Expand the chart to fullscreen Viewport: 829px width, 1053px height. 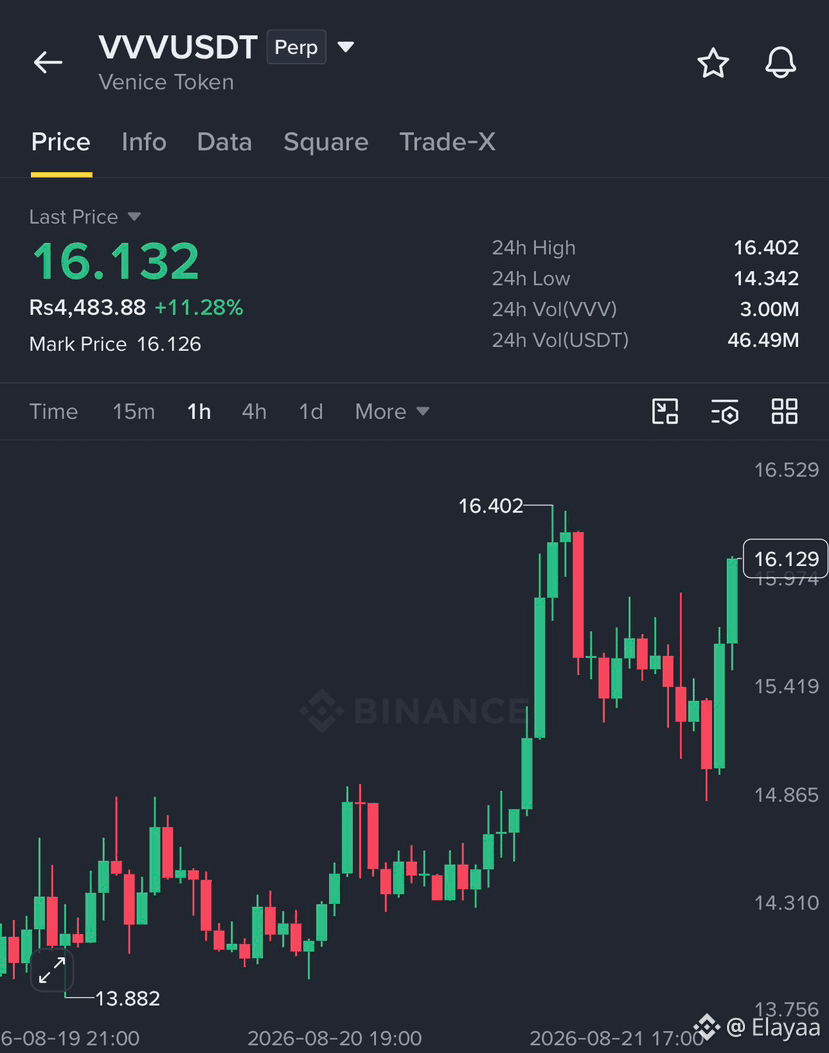(x=52, y=970)
